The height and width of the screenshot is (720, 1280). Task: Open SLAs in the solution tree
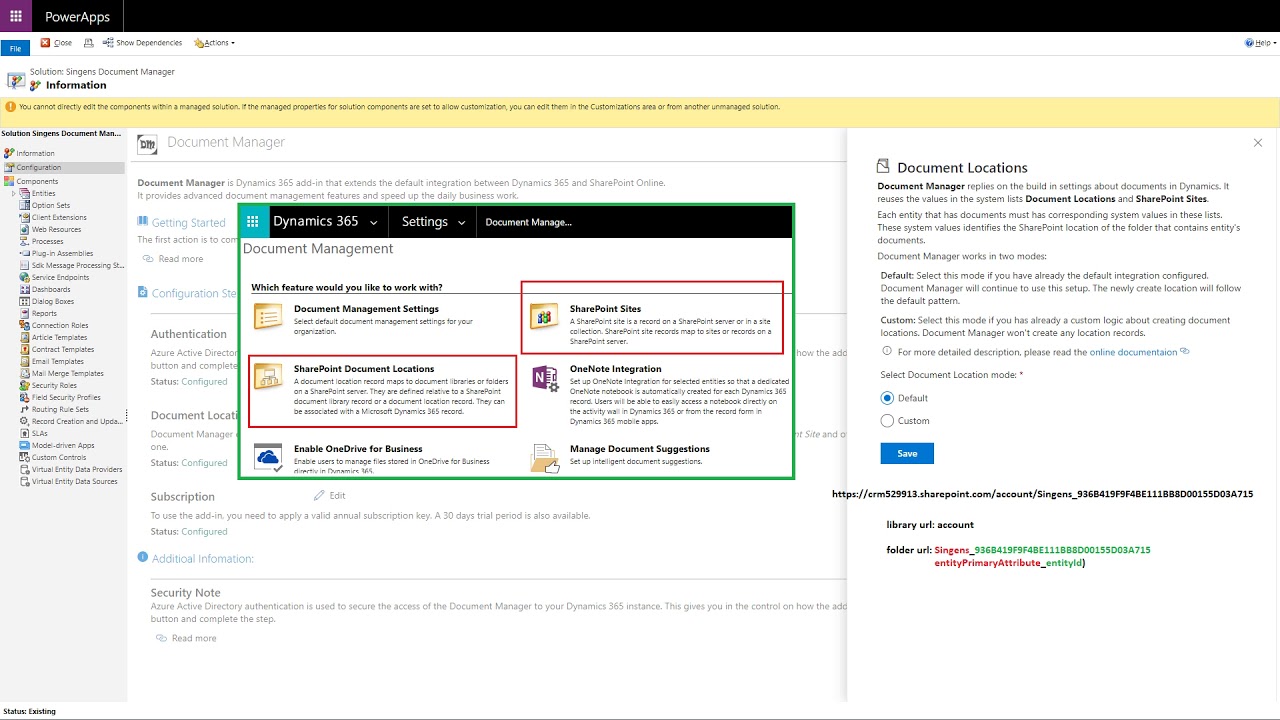tap(40, 433)
